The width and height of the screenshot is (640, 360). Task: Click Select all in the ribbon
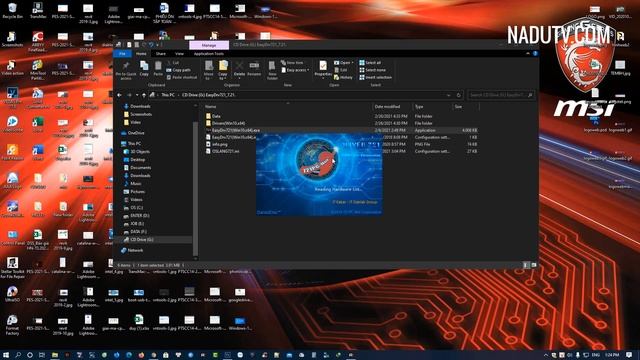370,62
